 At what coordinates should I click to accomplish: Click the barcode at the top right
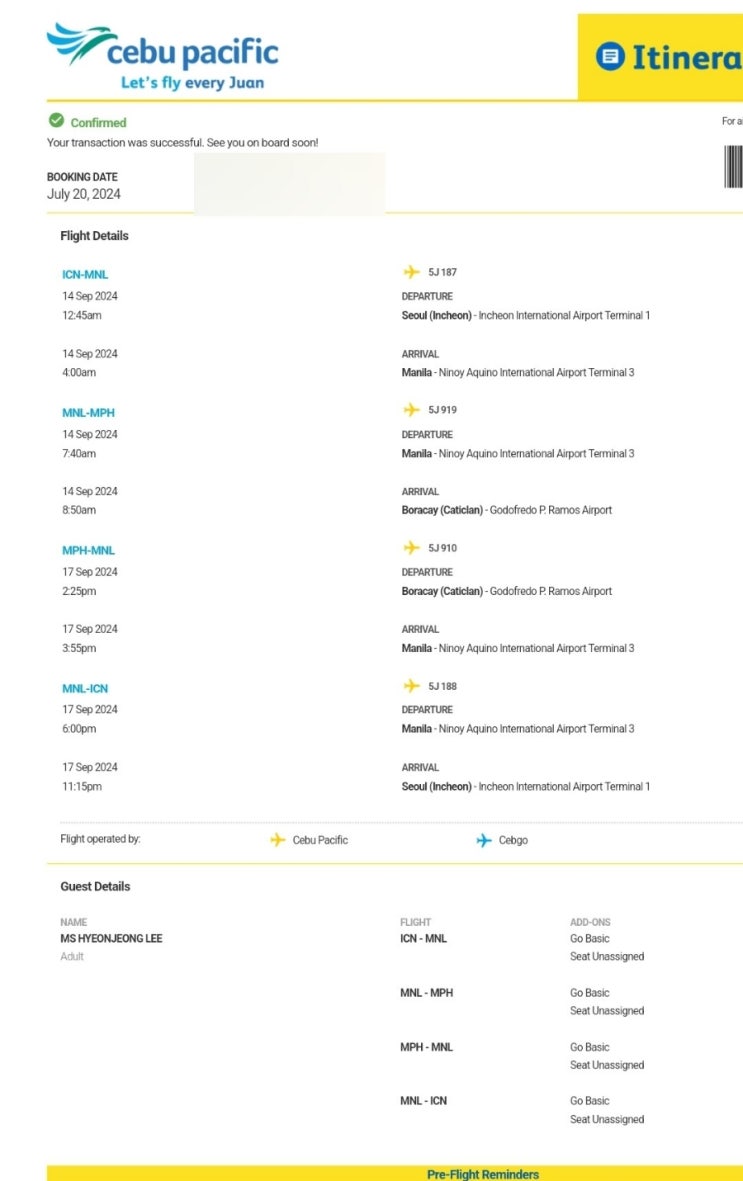(x=733, y=166)
